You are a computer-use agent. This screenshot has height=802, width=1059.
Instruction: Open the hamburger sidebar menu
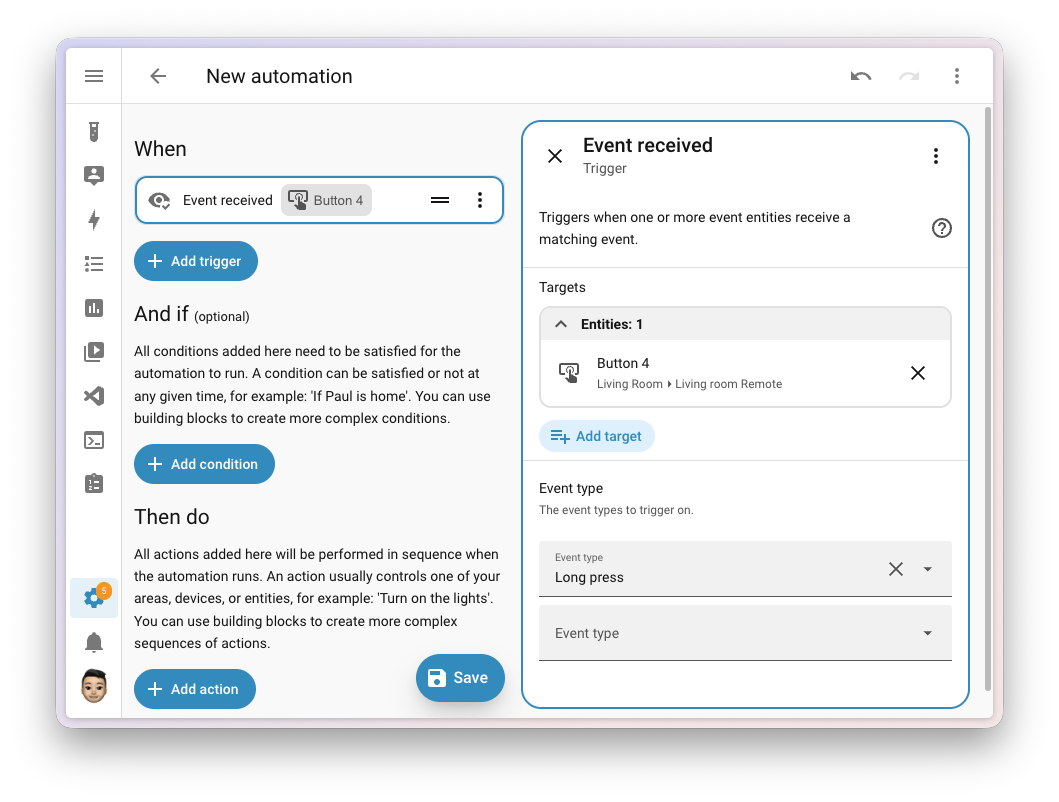point(94,76)
